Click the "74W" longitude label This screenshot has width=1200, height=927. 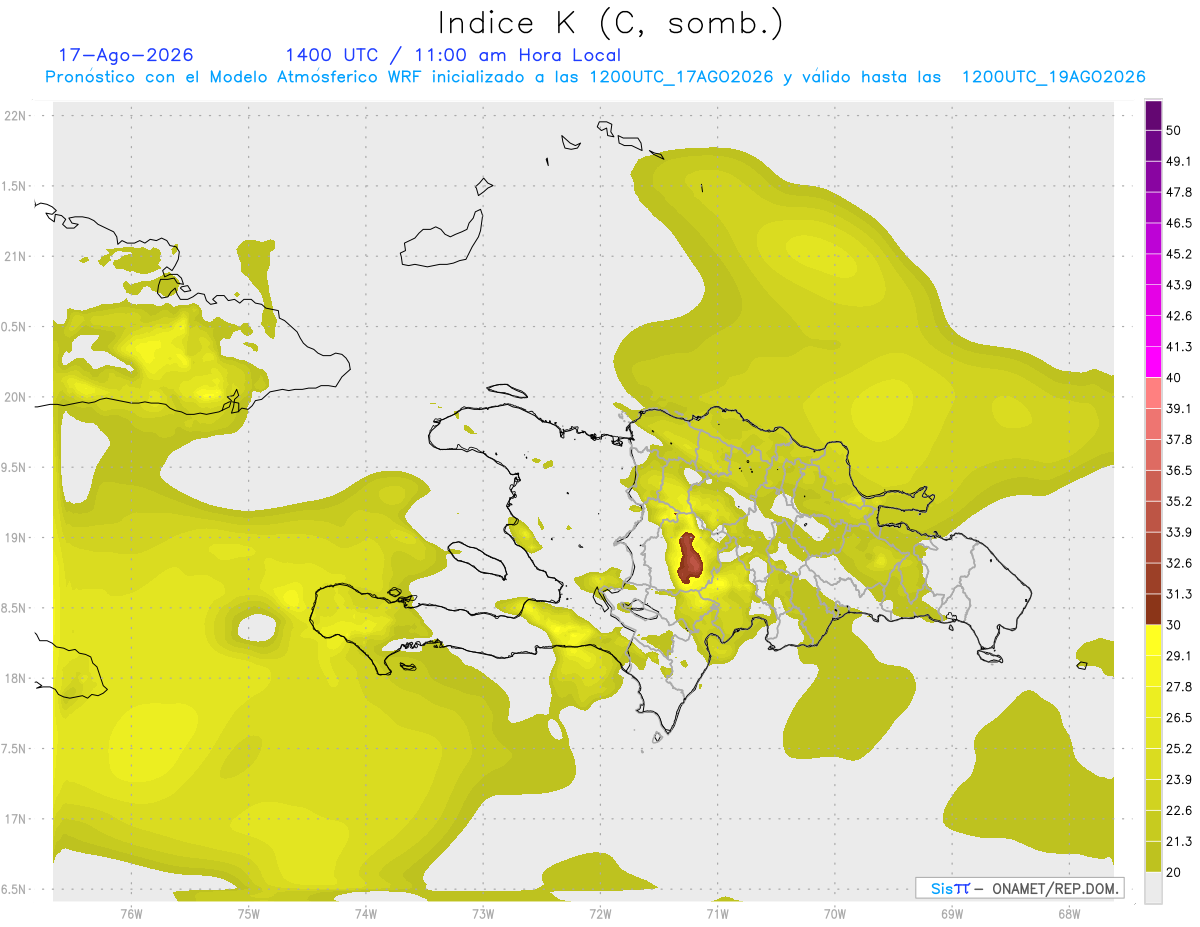[x=365, y=913]
